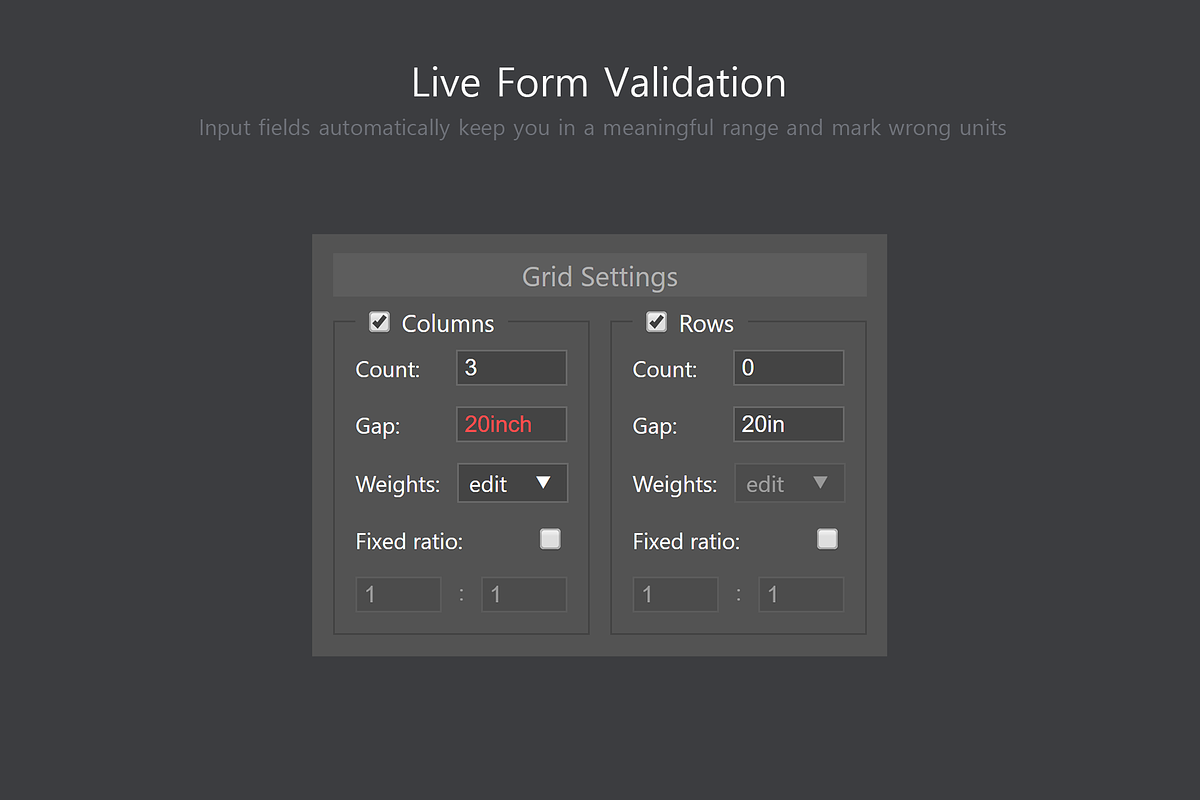The width and height of the screenshot is (1200, 800).
Task: Click the checkmark icon beside Columns label
Action: pyautogui.click(x=379, y=322)
